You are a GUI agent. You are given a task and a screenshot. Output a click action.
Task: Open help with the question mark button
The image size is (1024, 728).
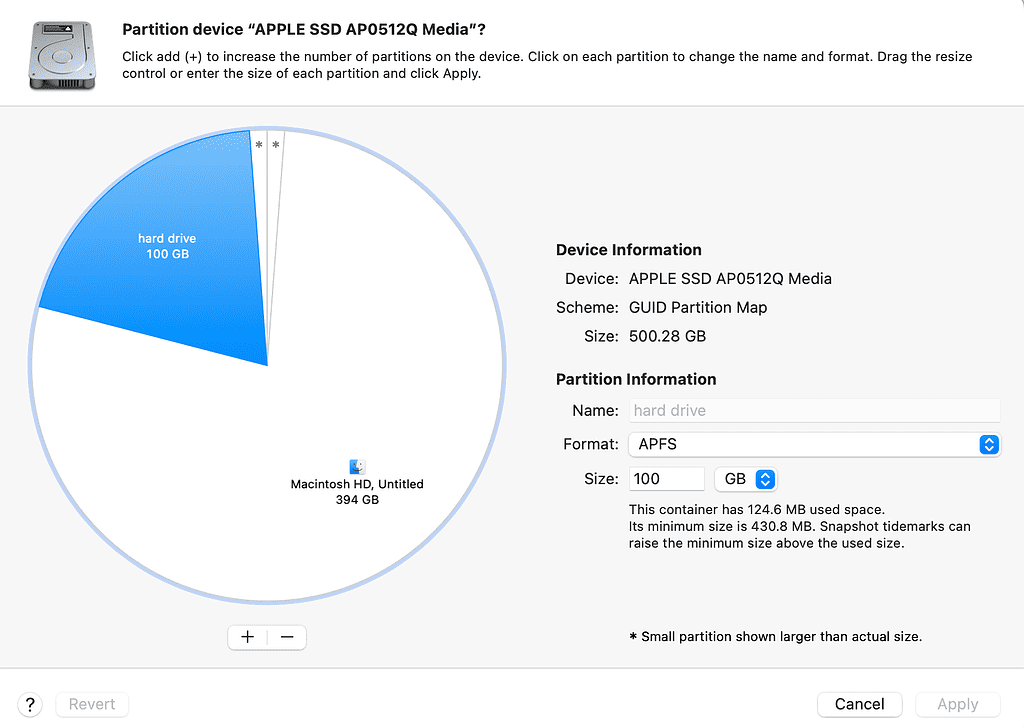tap(31, 704)
